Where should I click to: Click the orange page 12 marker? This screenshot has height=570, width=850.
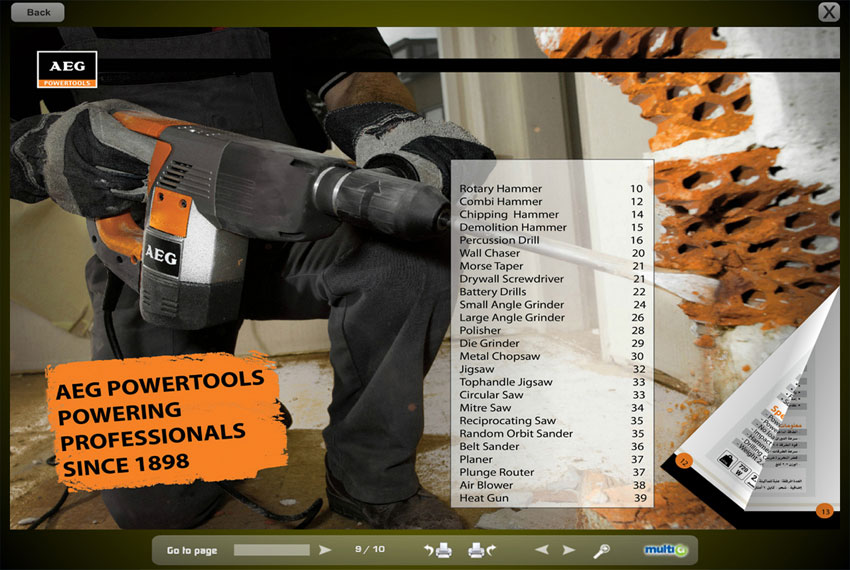[684, 462]
